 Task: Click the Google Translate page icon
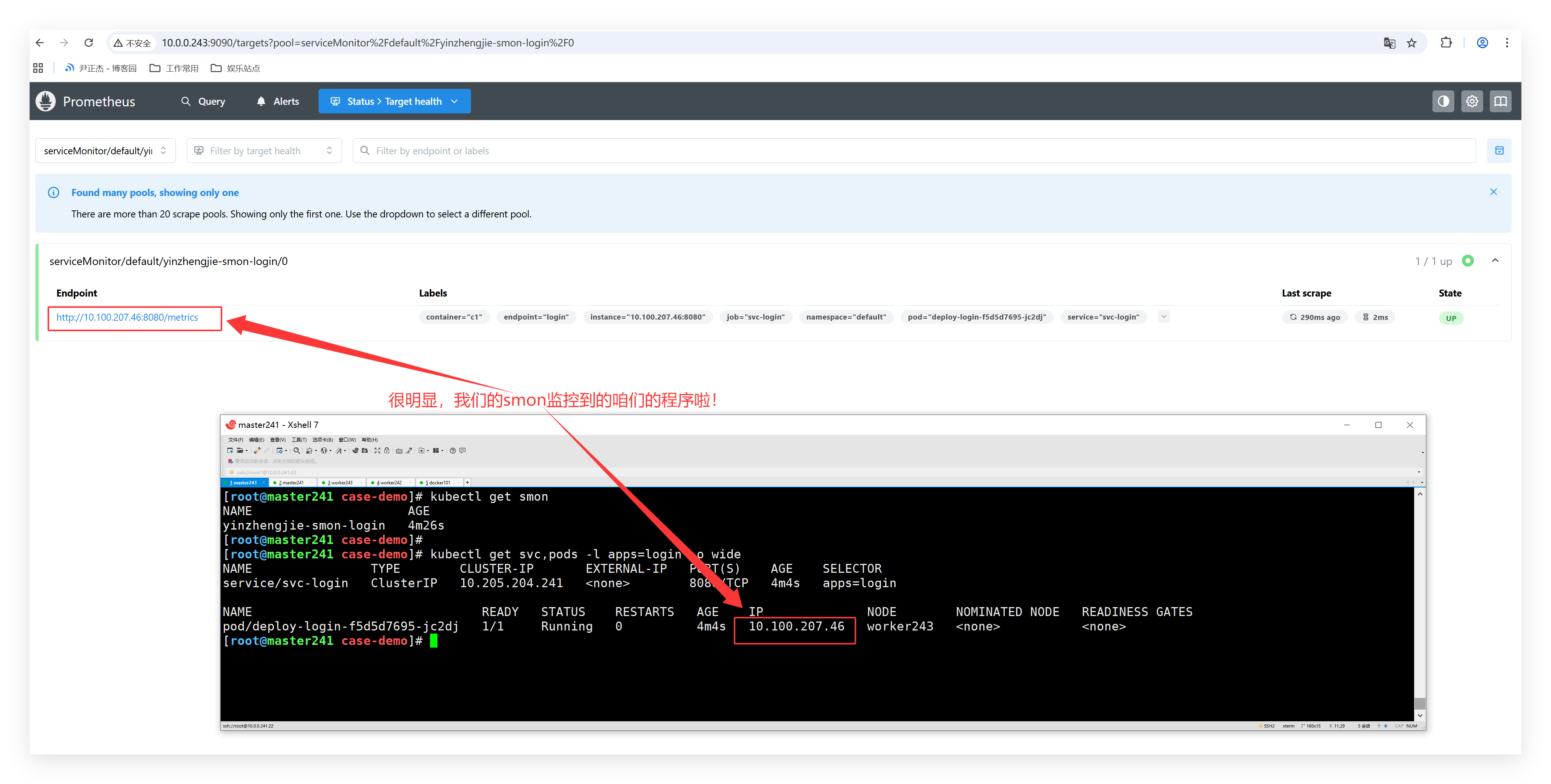(1389, 43)
